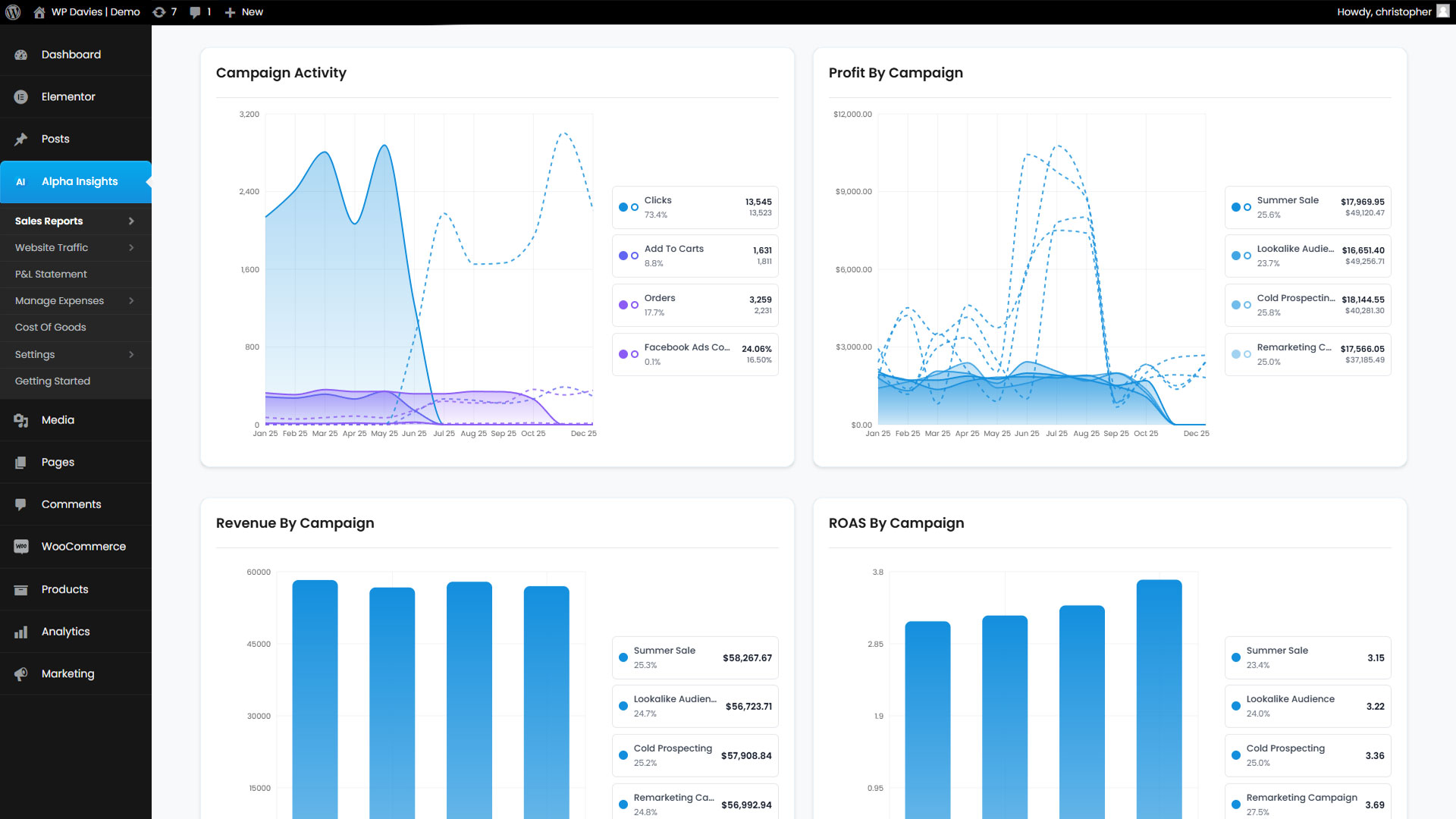
Task: Click the Marketing megaphone icon
Action: [21, 674]
